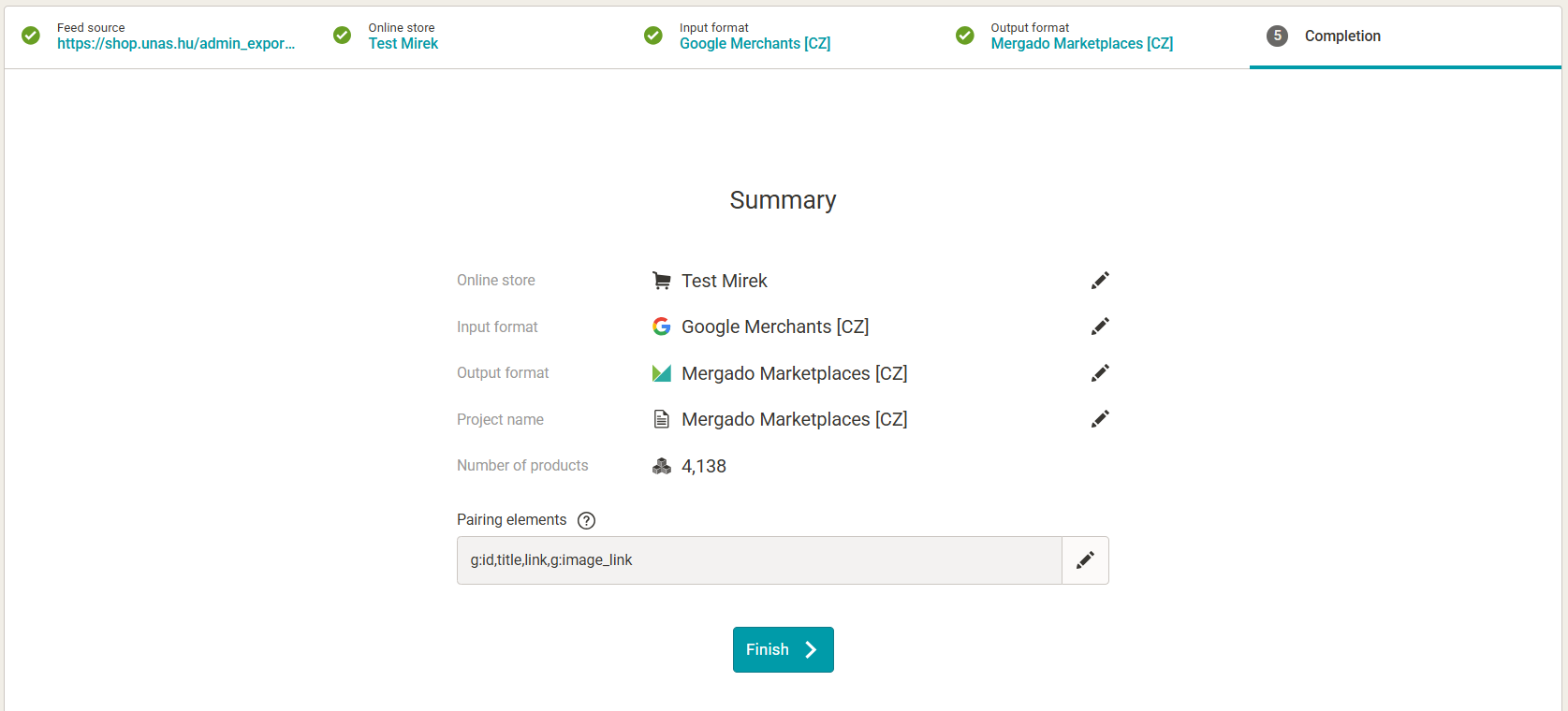Click the green checkmark beside Feed source

click(x=31, y=36)
